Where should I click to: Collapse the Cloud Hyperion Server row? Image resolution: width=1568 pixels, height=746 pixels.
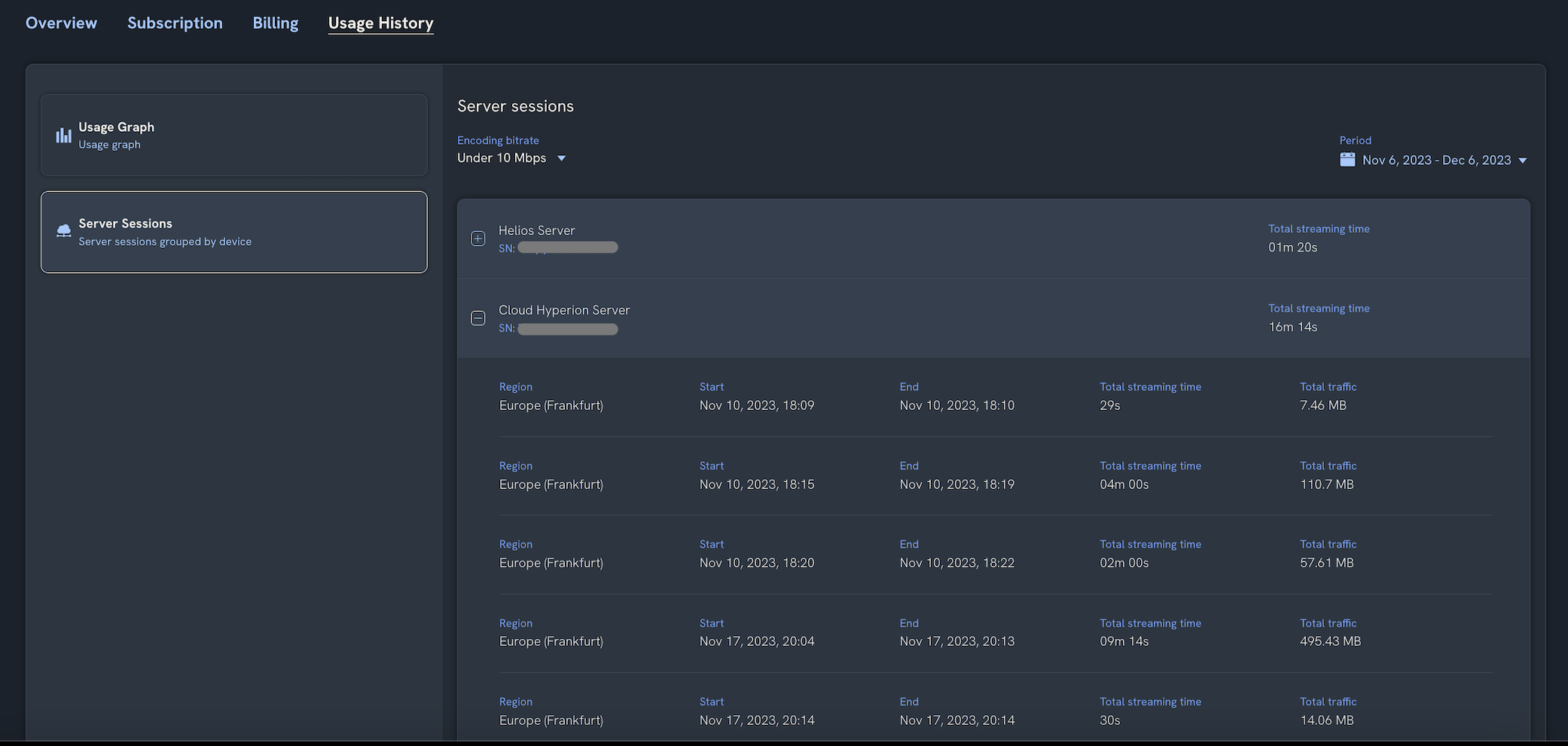477,318
